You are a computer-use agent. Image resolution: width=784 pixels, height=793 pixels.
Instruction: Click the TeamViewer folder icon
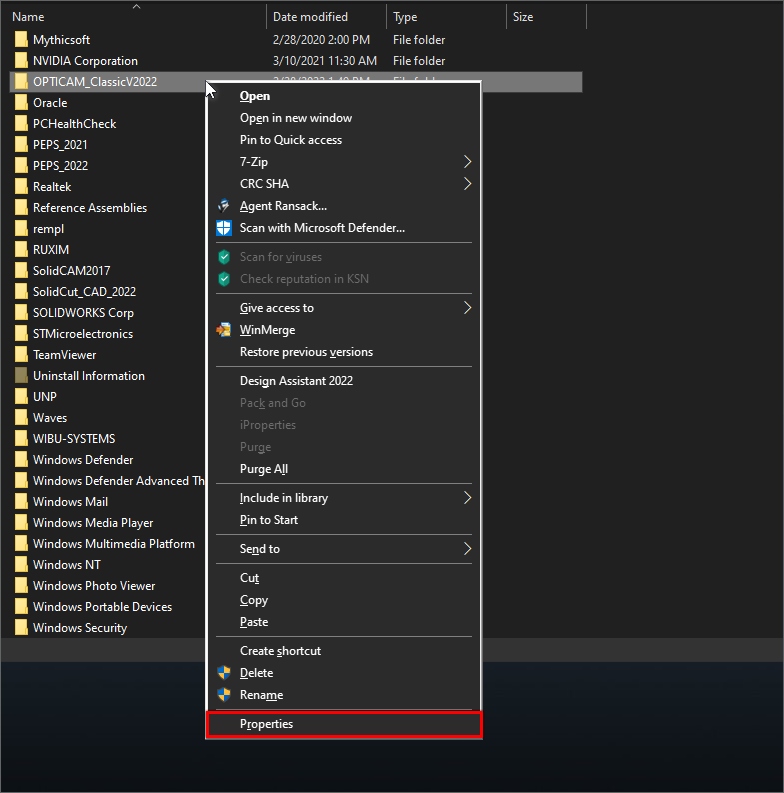pos(21,355)
